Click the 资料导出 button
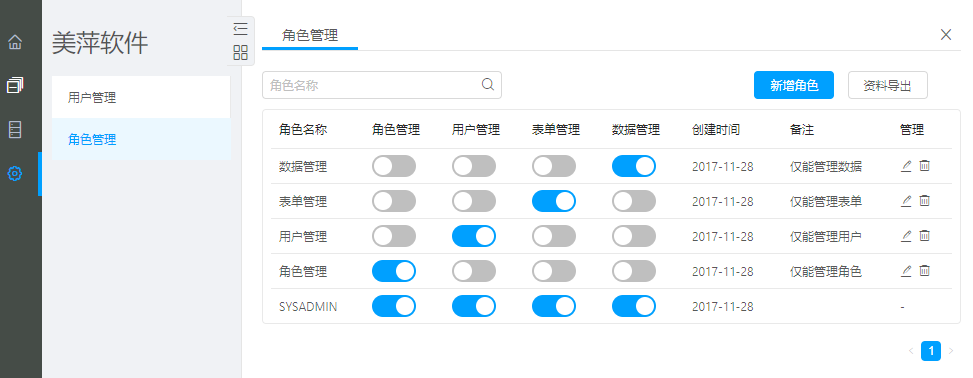Screen dimensions: 973x378 tap(887, 86)
